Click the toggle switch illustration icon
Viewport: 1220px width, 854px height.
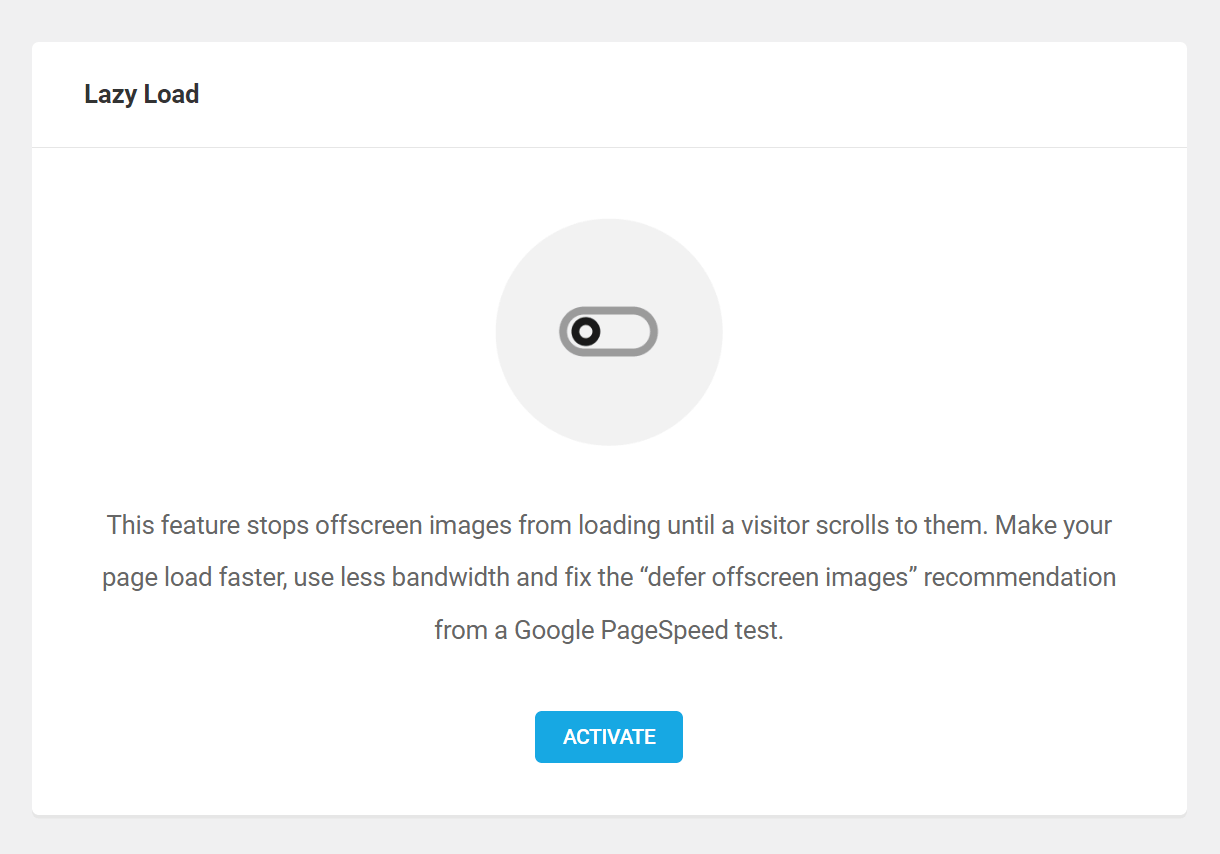point(608,331)
